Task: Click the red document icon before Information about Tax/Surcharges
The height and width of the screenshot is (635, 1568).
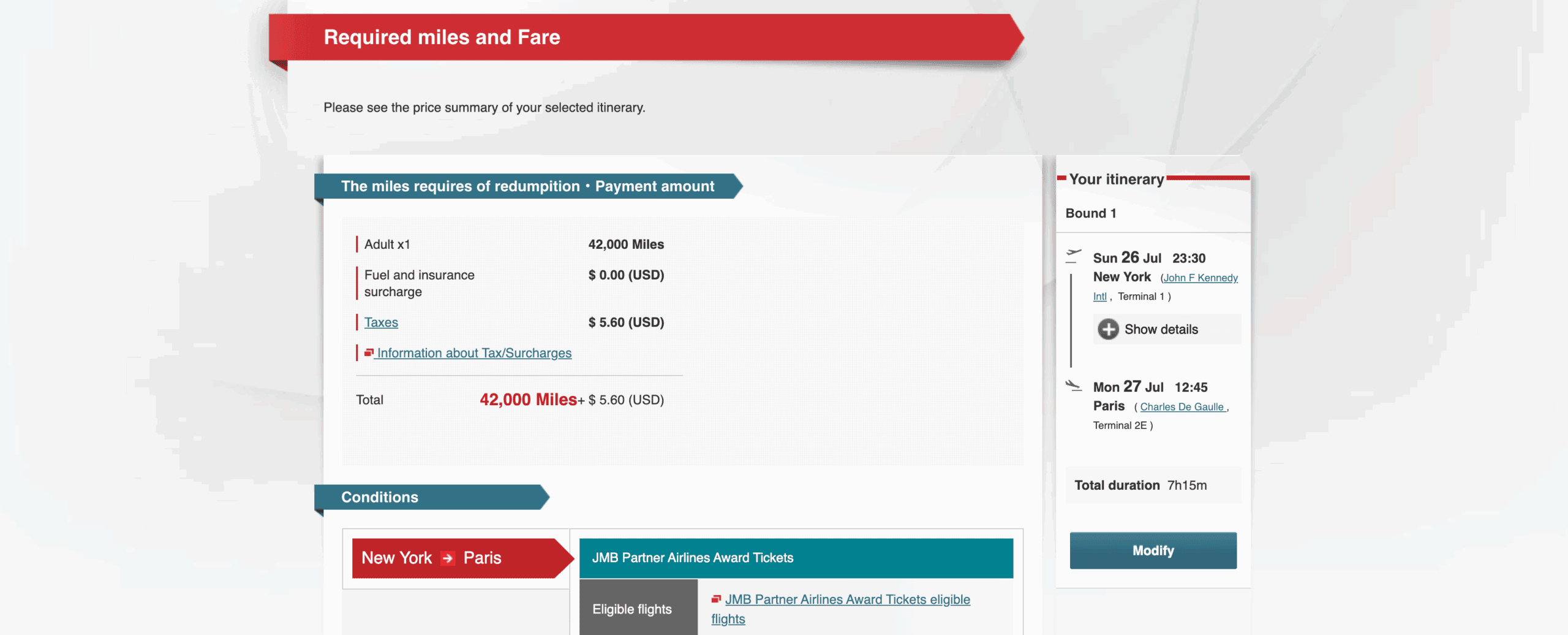Action: tap(368, 352)
